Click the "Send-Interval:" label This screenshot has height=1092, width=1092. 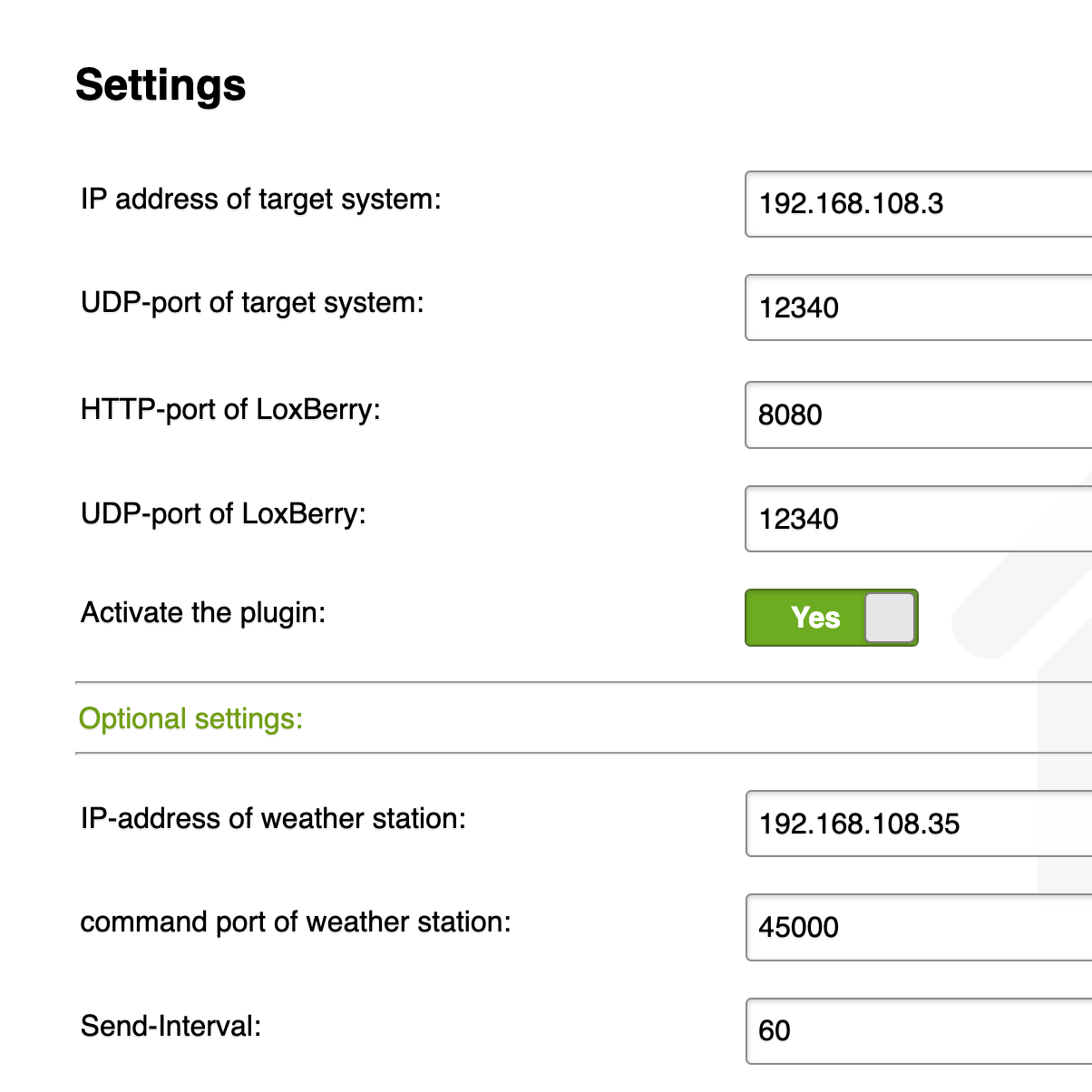click(x=171, y=1026)
